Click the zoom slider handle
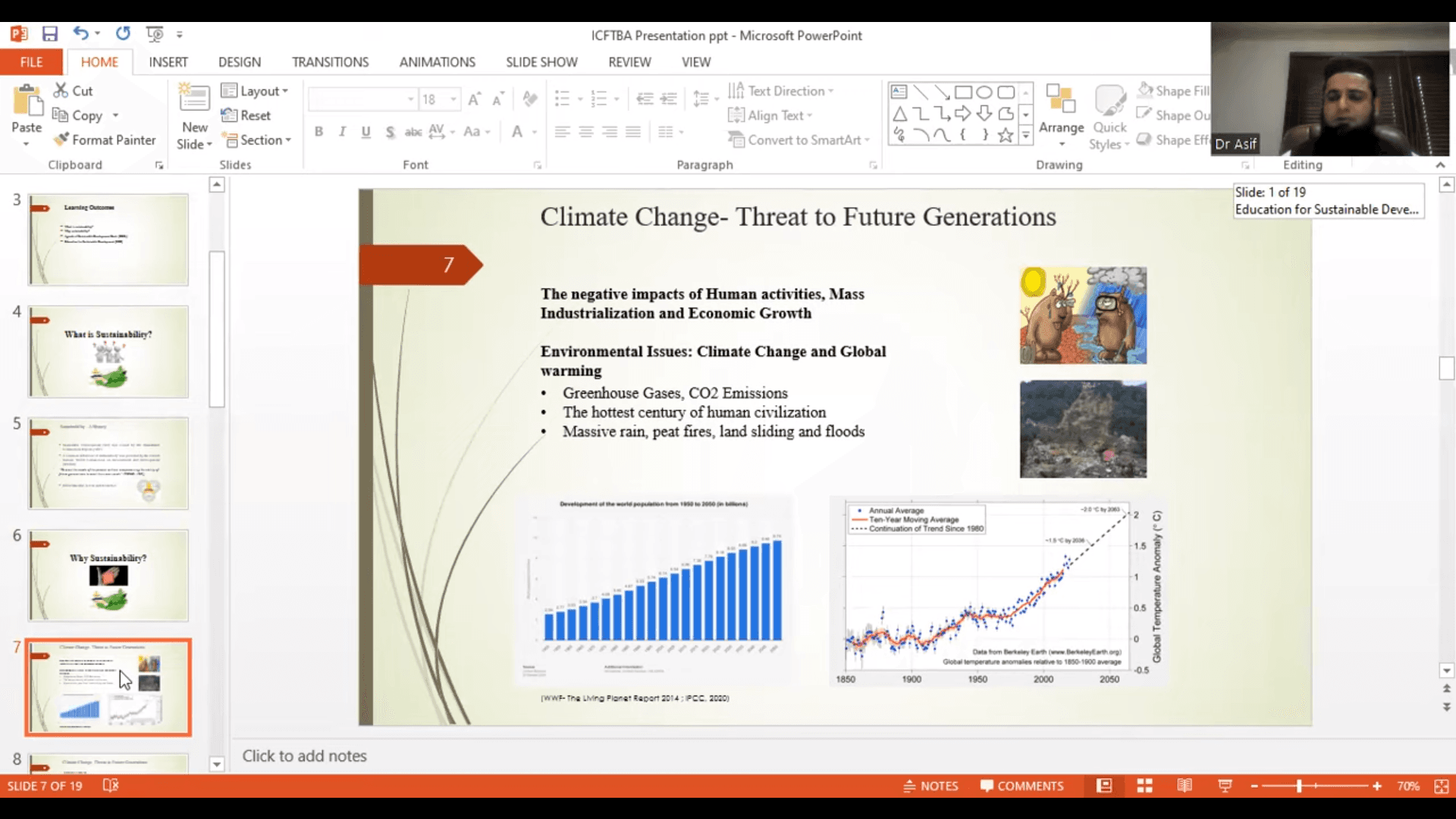The height and width of the screenshot is (819, 1456). 1299,786
